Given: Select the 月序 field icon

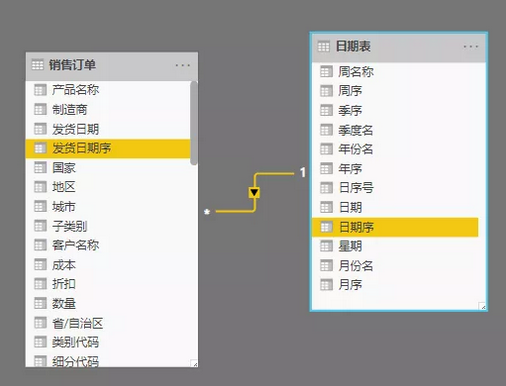Looking at the screenshot, I should point(326,285).
